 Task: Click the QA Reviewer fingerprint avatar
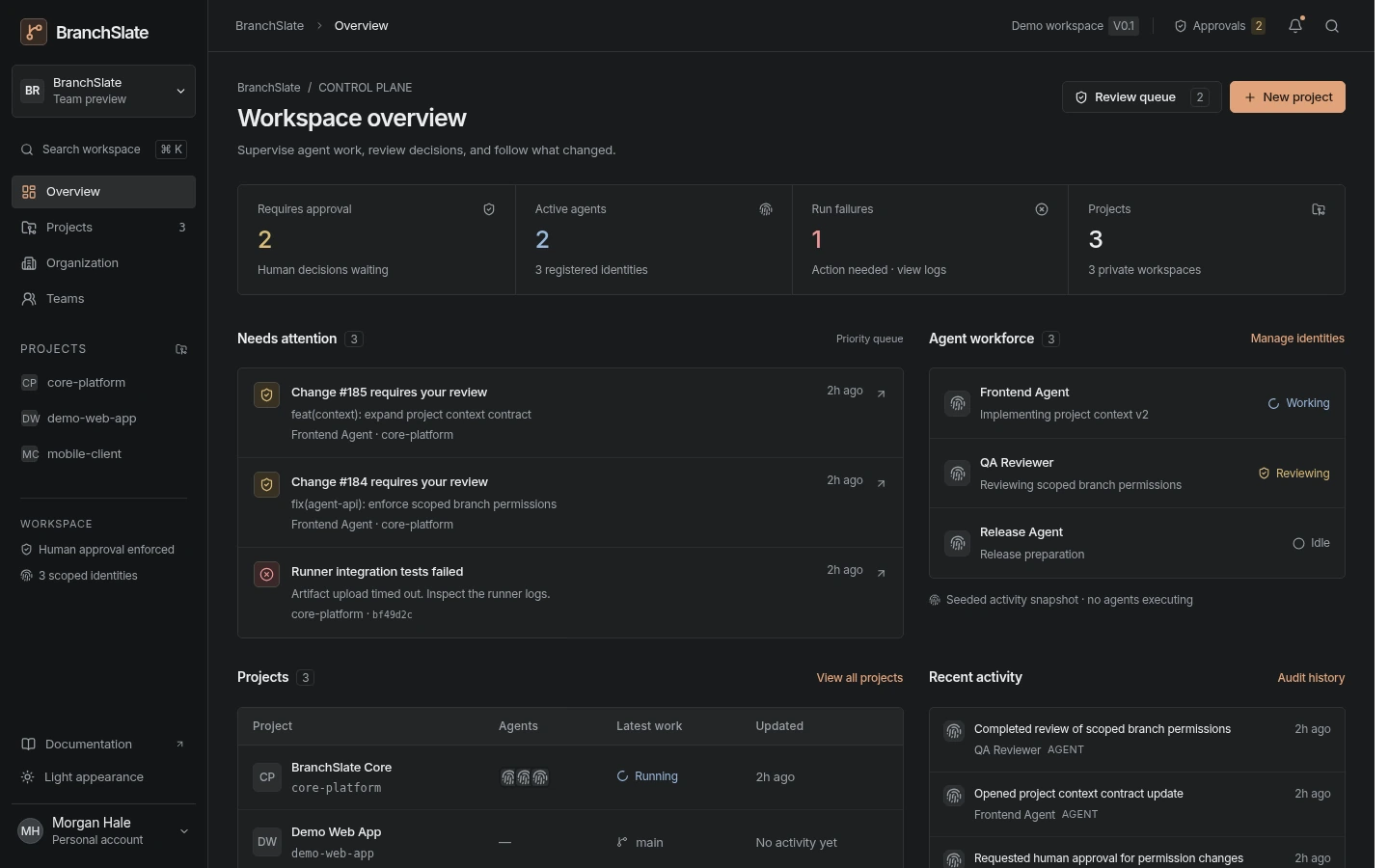pos(957,474)
